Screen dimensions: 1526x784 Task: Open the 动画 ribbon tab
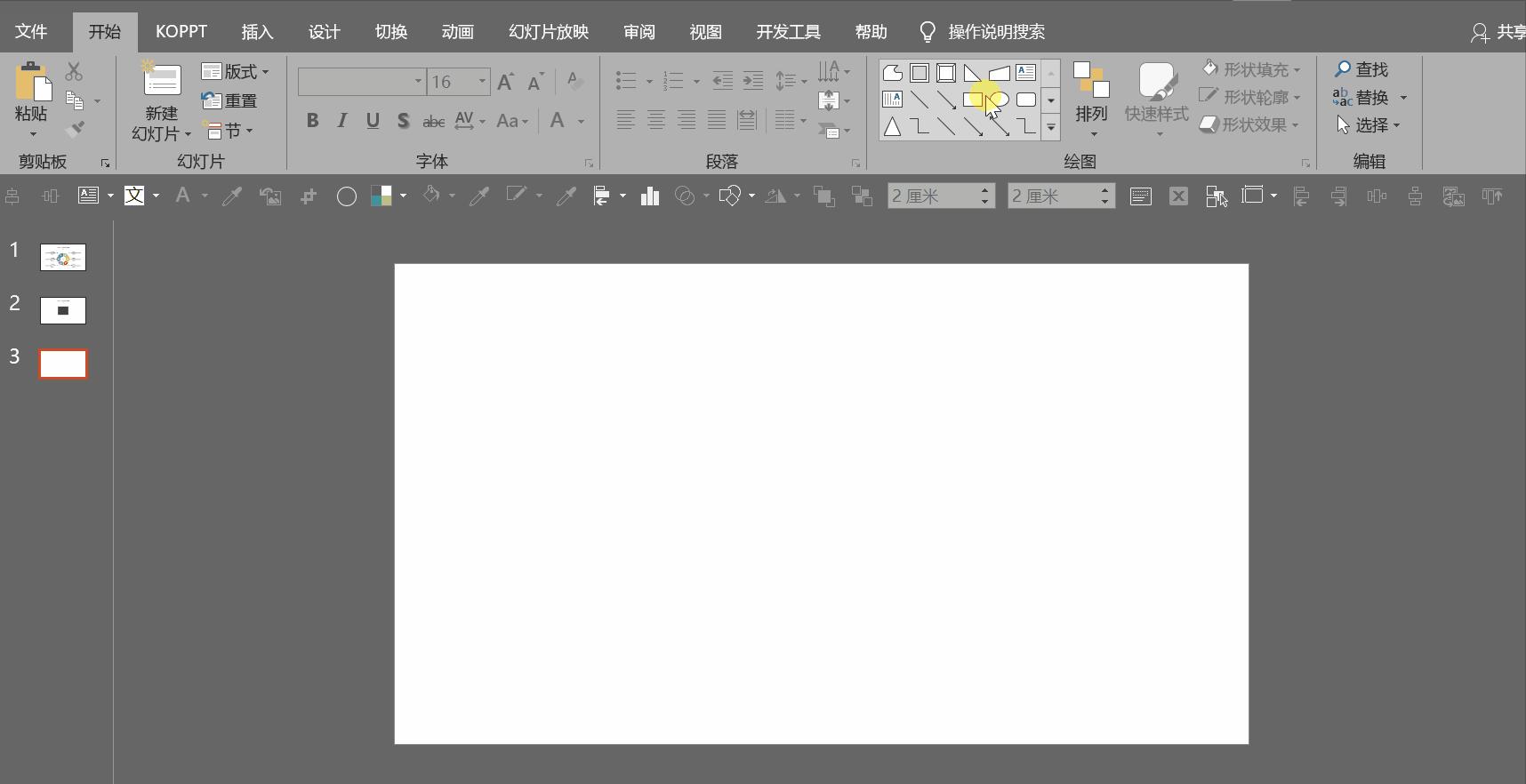pos(457,32)
